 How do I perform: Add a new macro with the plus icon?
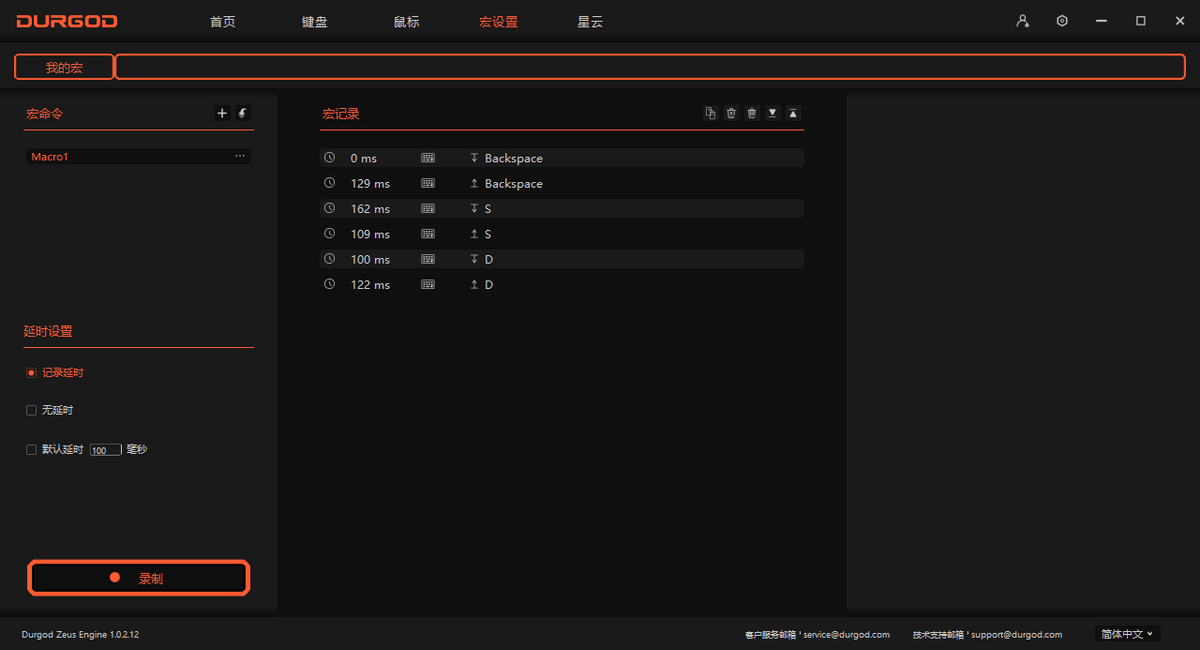point(222,113)
